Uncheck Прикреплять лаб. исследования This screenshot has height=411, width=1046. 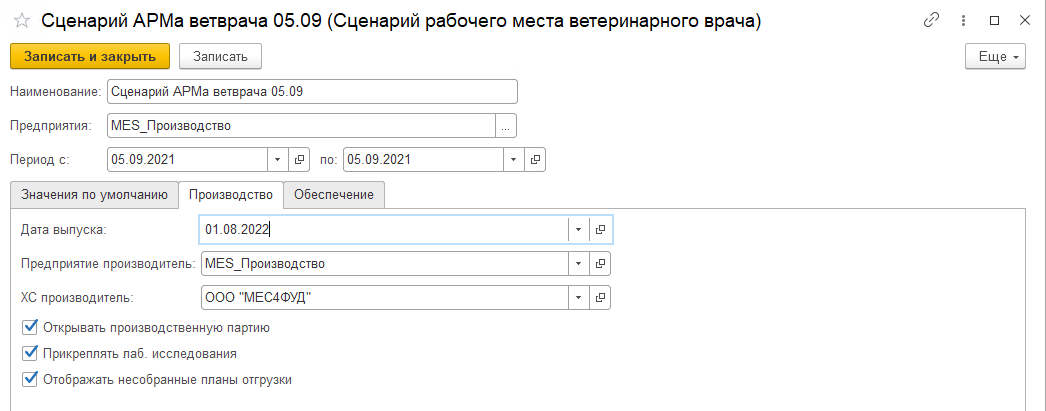[x=28, y=353]
